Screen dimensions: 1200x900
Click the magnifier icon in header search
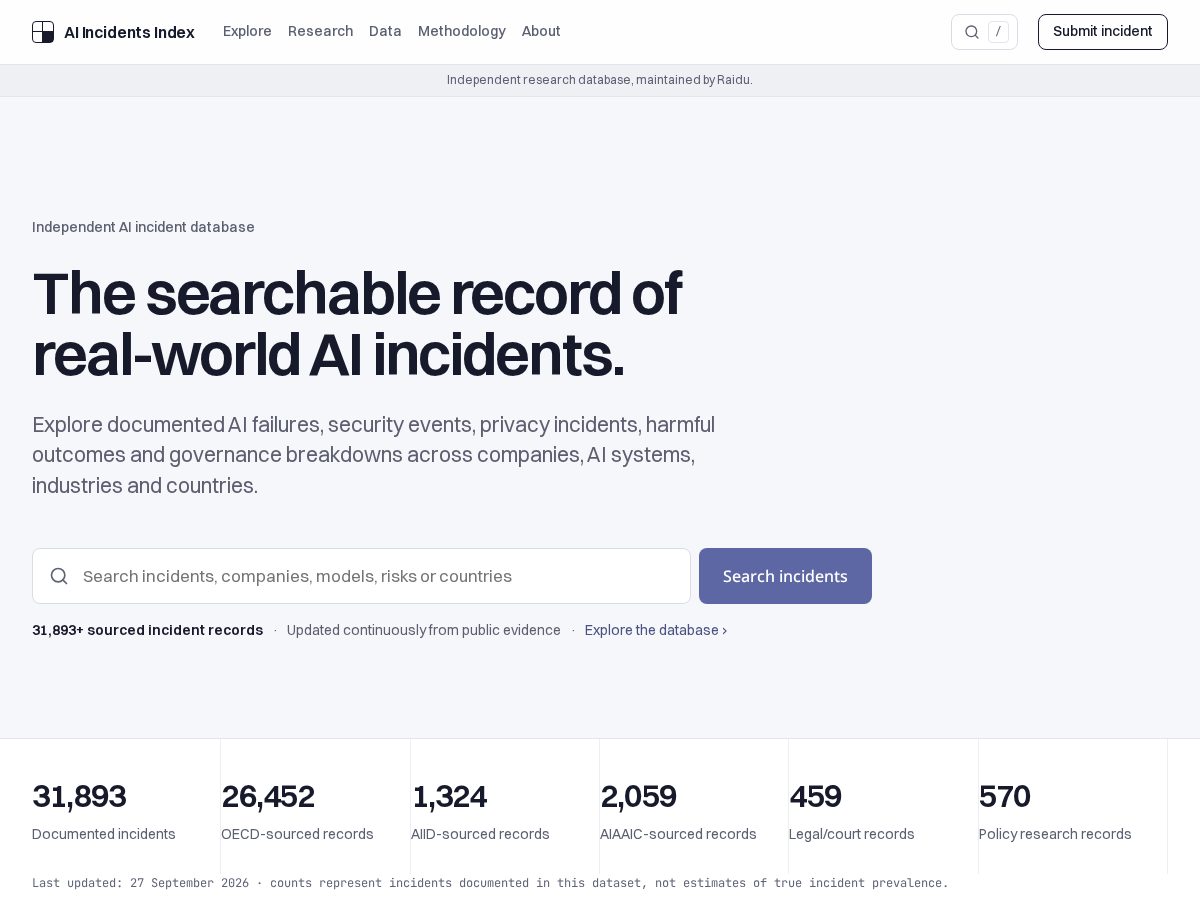pyautogui.click(x=971, y=32)
